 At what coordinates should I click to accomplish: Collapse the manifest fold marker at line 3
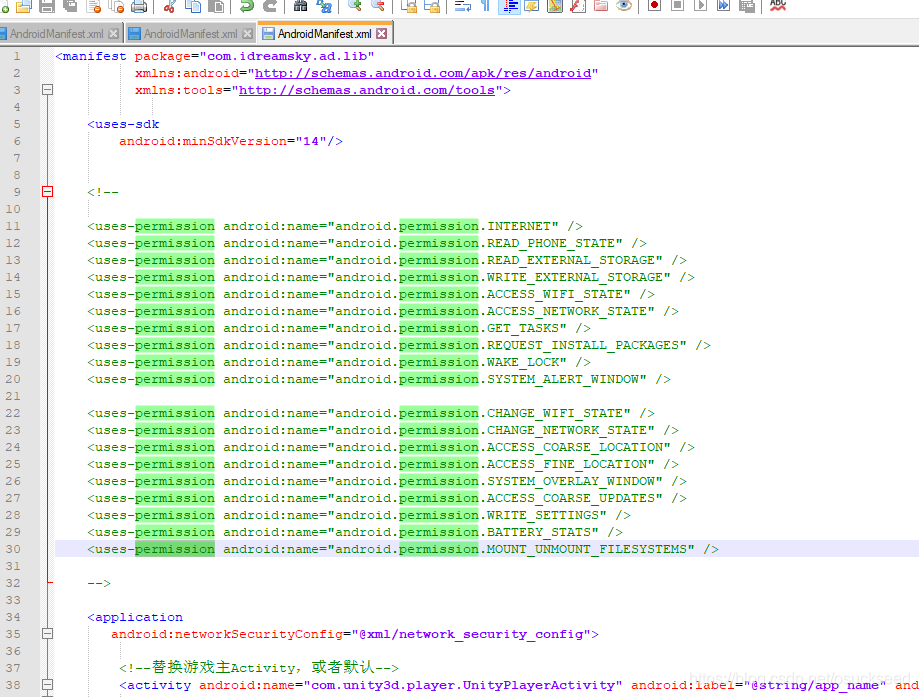coord(47,90)
